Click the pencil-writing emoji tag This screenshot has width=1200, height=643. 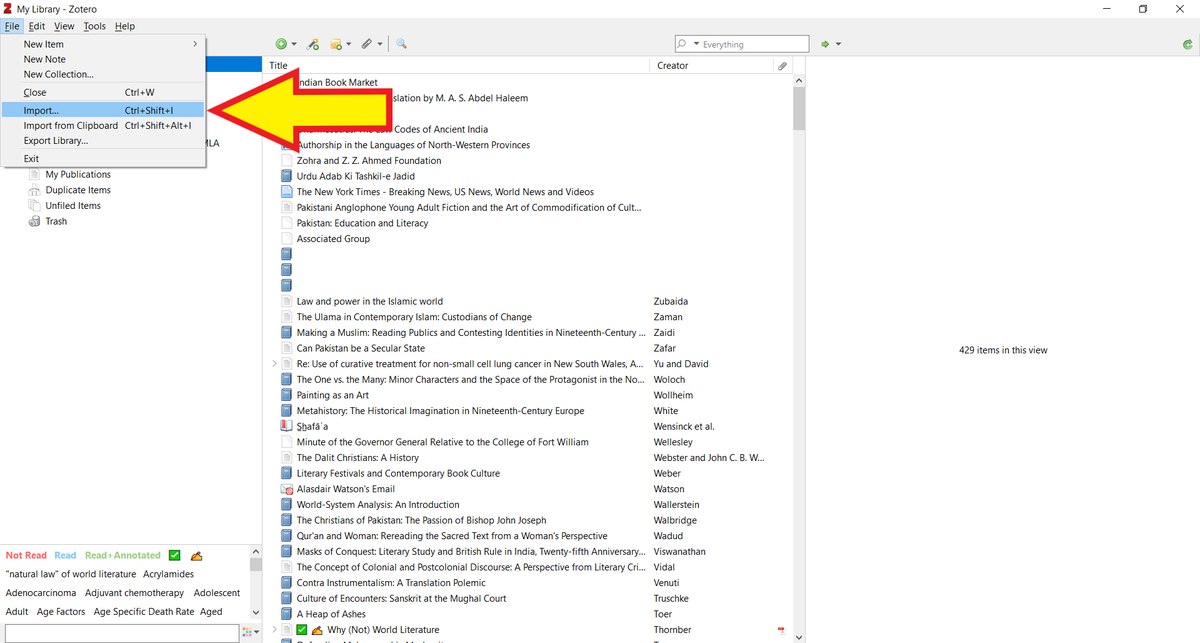[x=197, y=555]
